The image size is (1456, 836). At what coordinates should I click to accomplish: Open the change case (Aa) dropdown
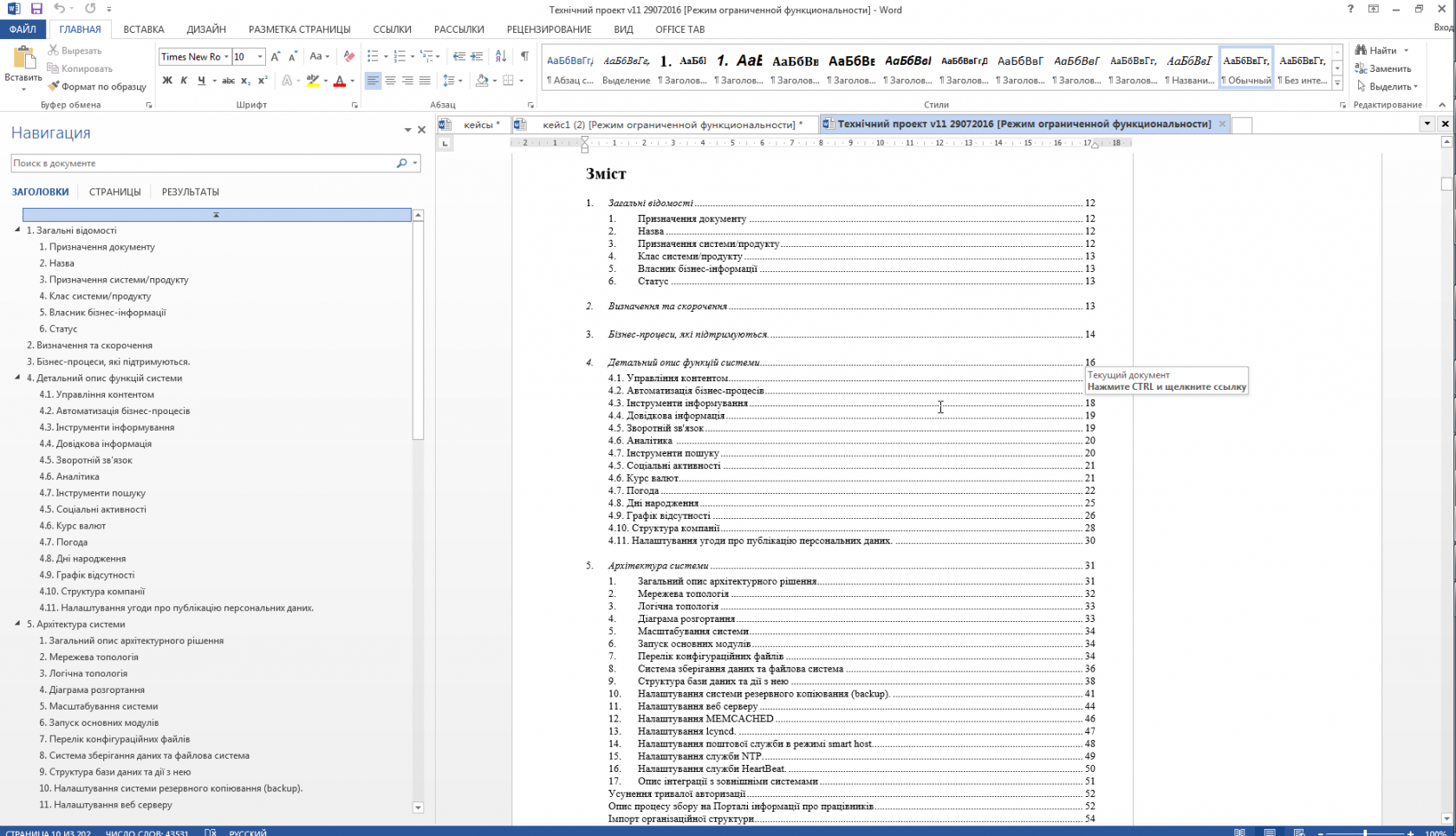tap(320, 56)
